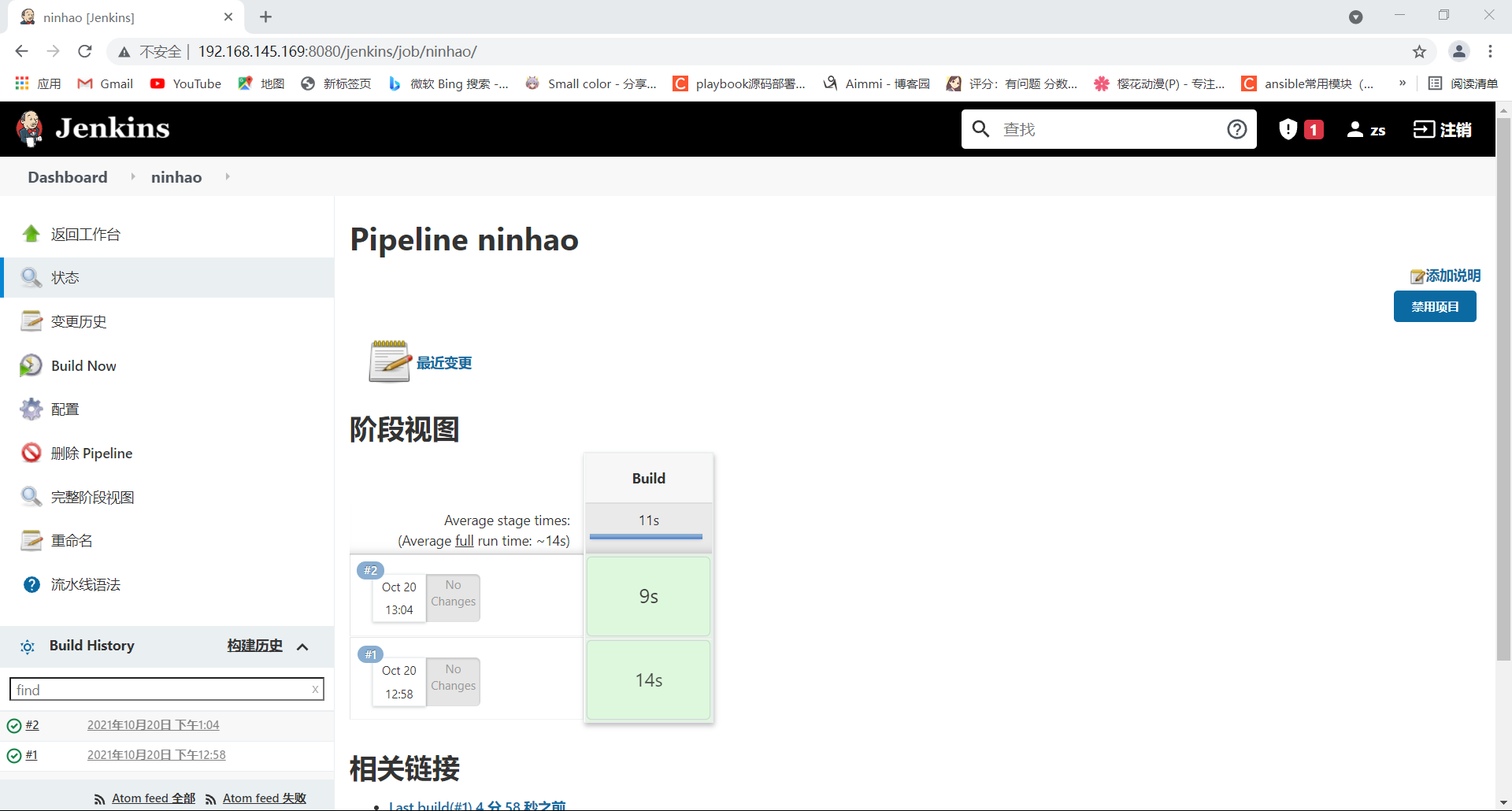Viewport: 1512px width, 811px height.
Task: Open the tab search dropdown circle
Action: point(1355,17)
